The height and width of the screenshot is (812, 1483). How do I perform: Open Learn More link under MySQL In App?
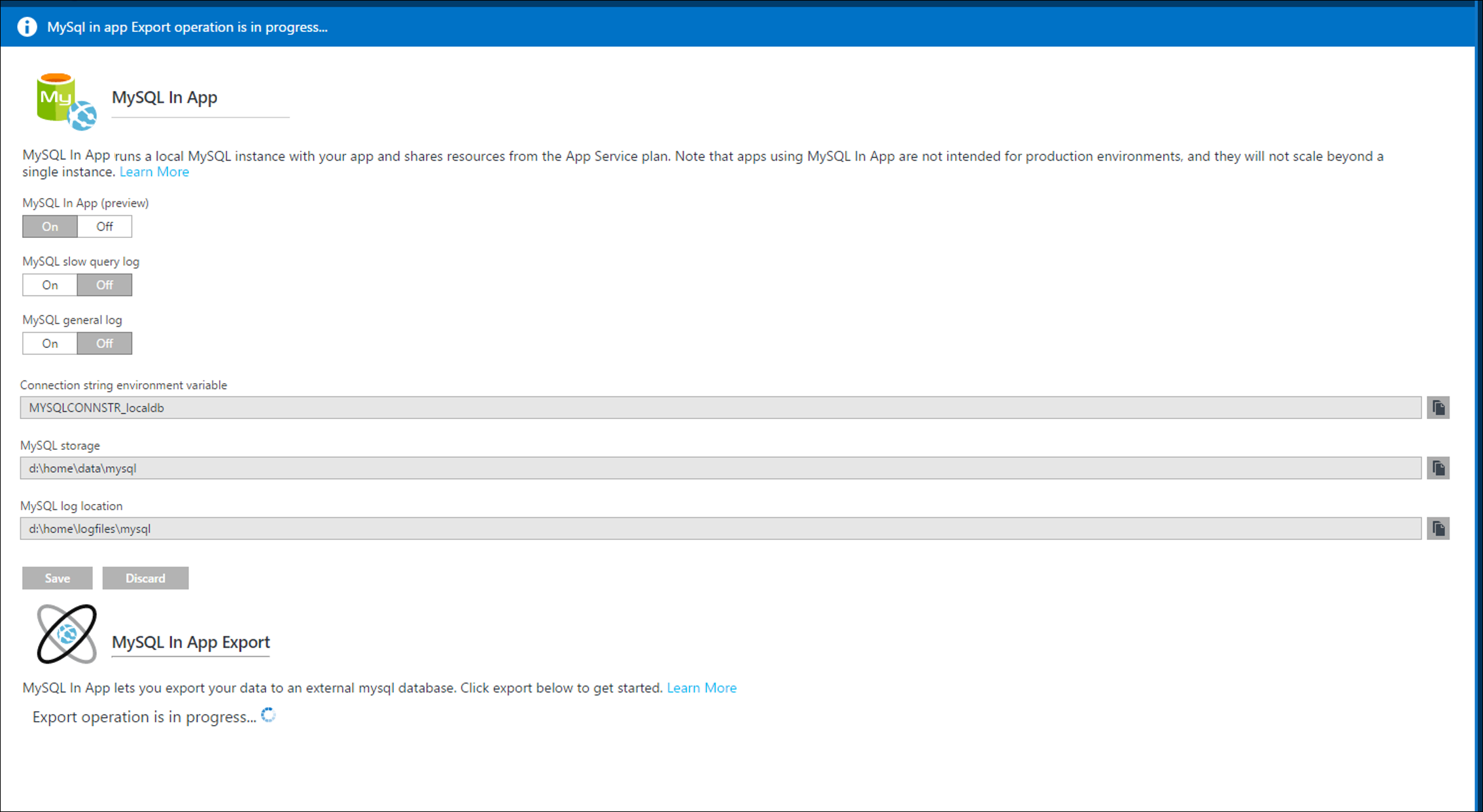tap(154, 172)
